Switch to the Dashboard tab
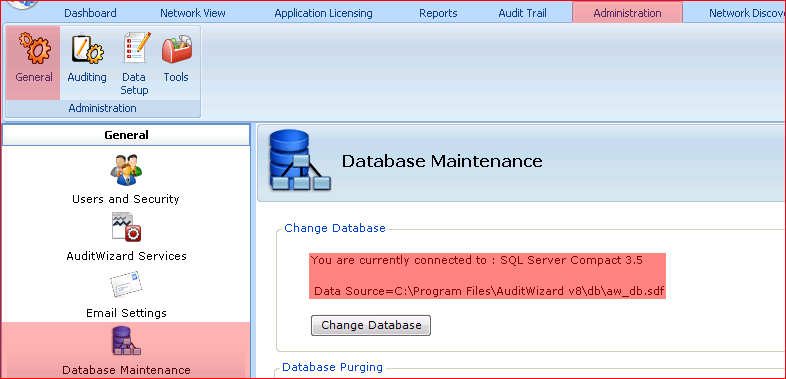The width and height of the screenshot is (786, 379). (90, 13)
